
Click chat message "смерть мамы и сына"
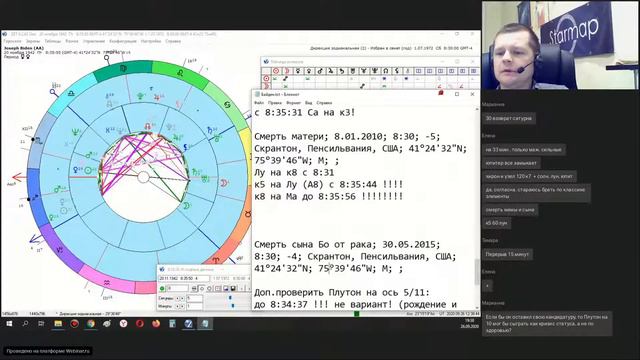coord(510,210)
